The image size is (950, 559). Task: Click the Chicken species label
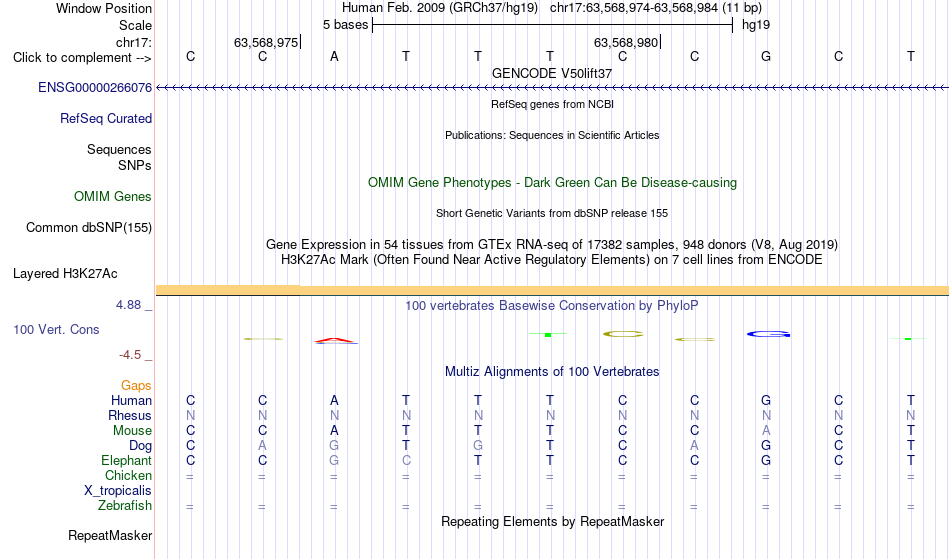tap(128, 476)
